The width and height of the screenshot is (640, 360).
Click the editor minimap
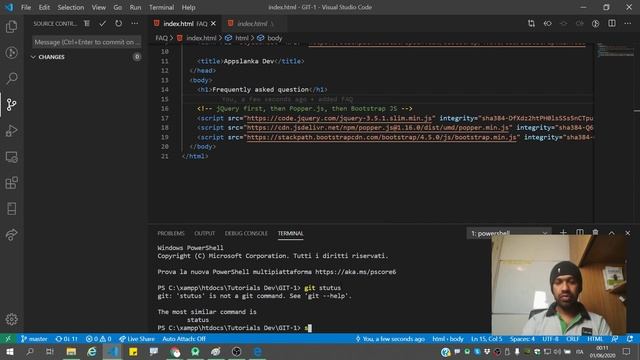click(x=616, y=51)
